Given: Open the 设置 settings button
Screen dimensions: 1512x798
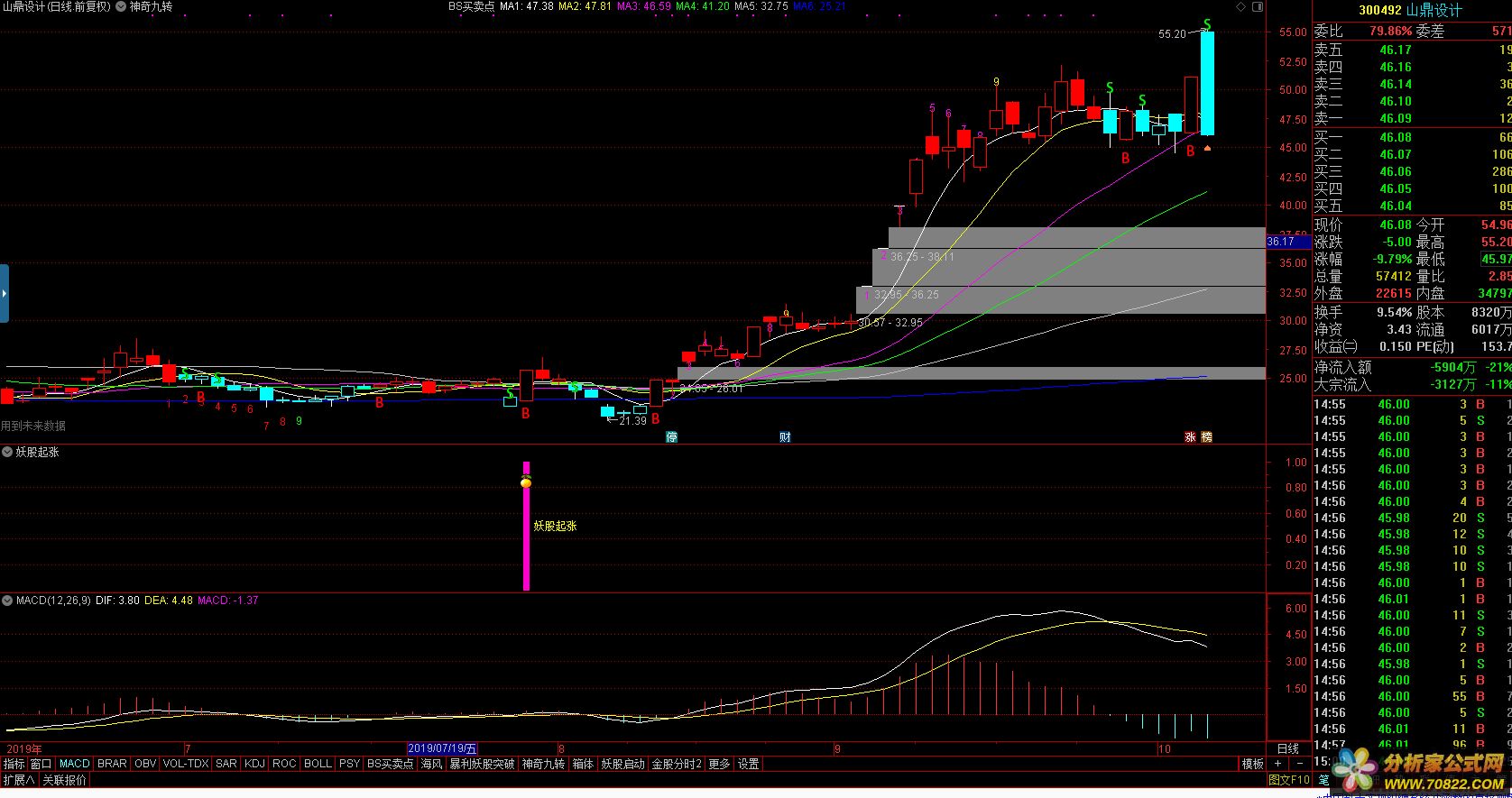Looking at the screenshot, I should (x=749, y=764).
